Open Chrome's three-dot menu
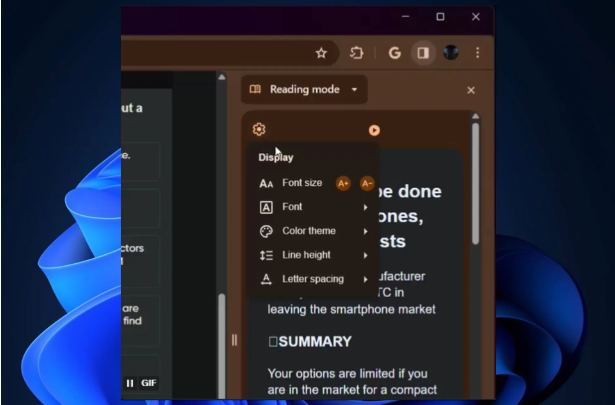Screen dimensions: 615x405 (x=477, y=53)
